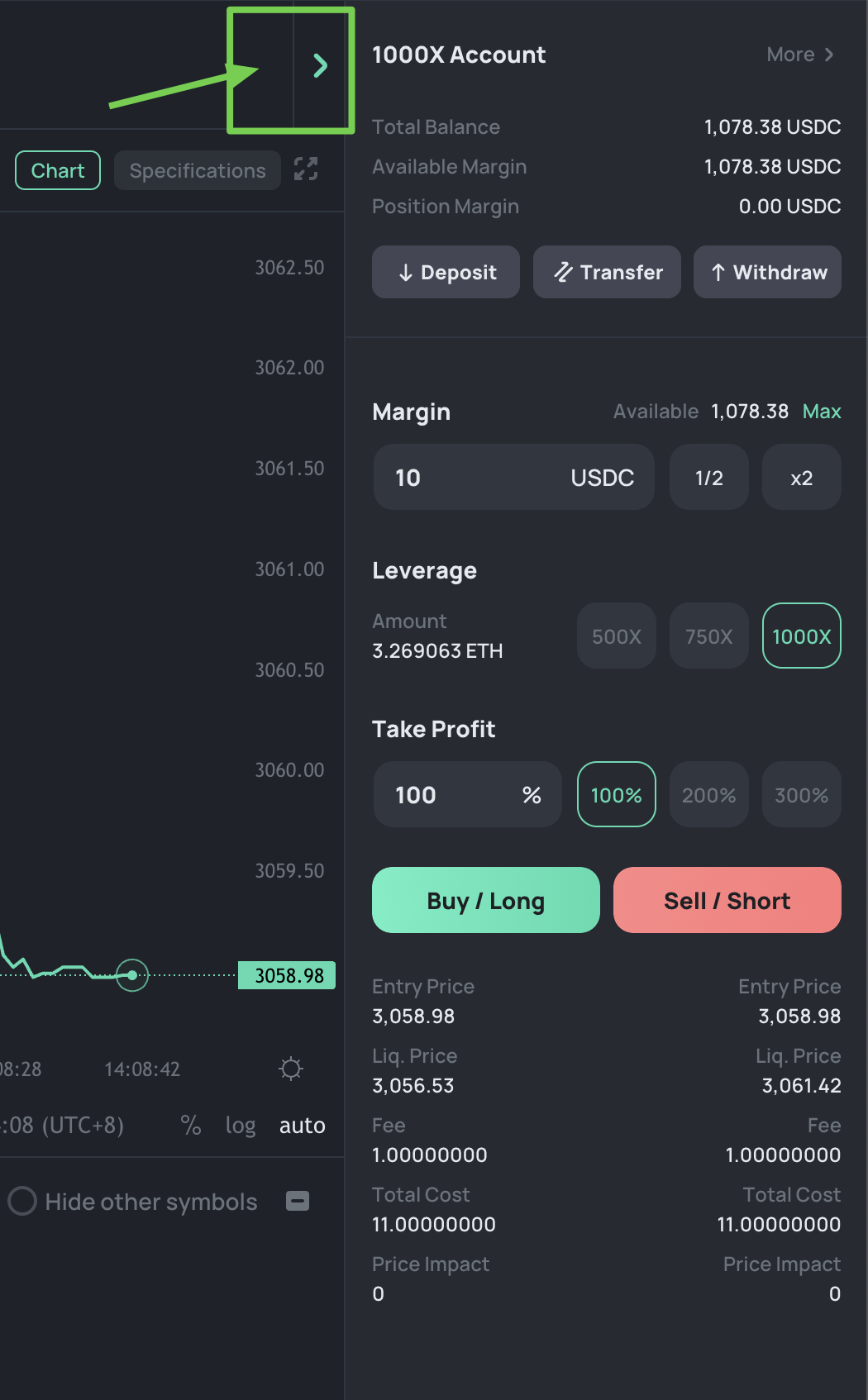The image size is (868, 1400).
Task: Select 500X leverage option
Action: point(616,636)
